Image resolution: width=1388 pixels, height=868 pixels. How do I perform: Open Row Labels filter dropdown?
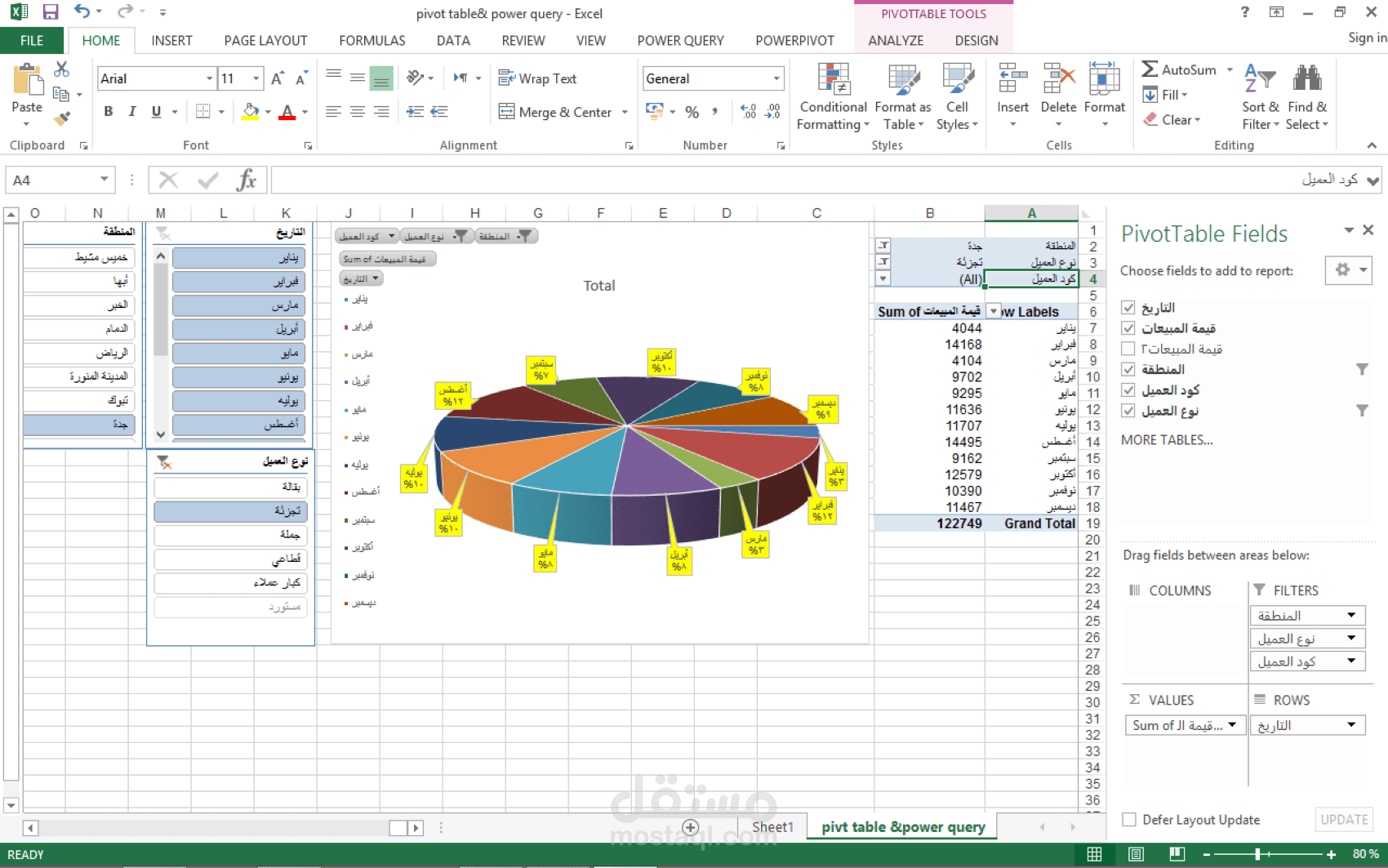(x=994, y=311)
